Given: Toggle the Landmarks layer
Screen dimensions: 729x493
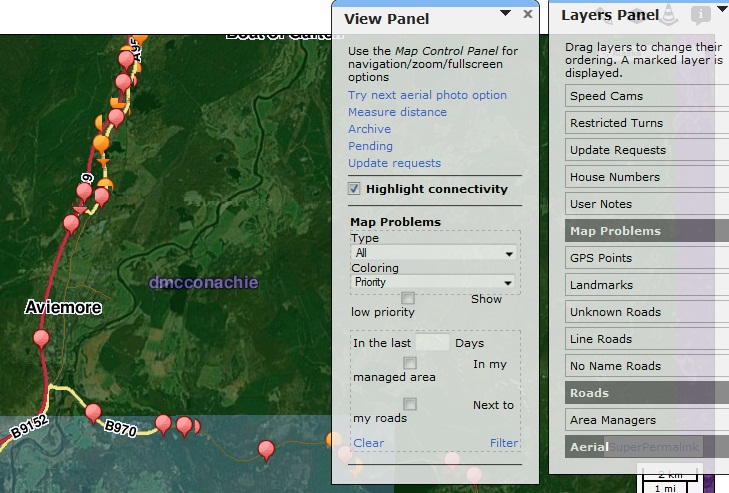Looking at the screenshot, I should tap(647, 285).
